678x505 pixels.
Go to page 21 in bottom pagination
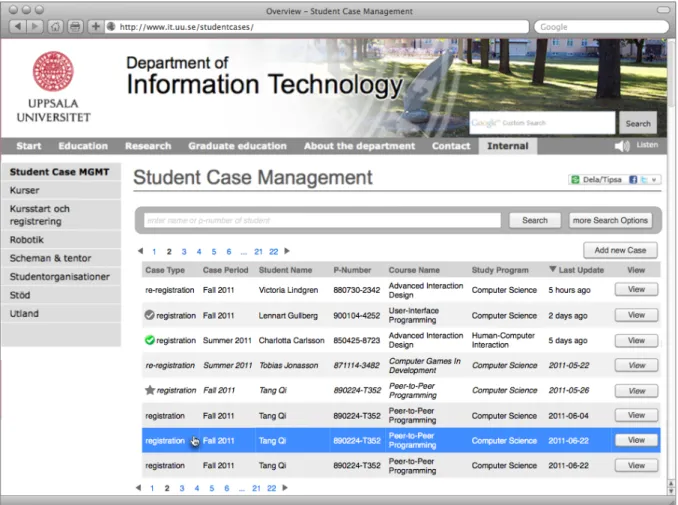pos(256,488)
